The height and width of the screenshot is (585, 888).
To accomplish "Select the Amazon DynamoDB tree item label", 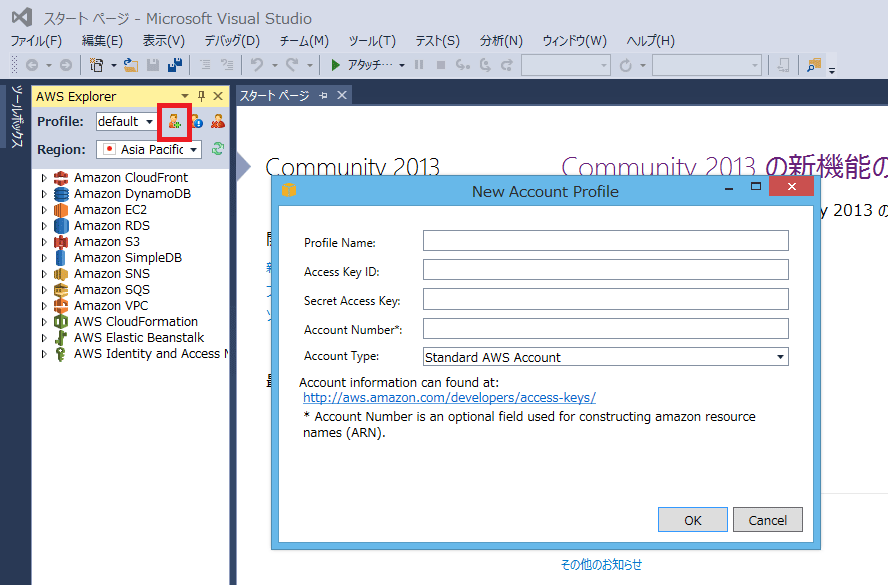I will (x=133, y=194).
